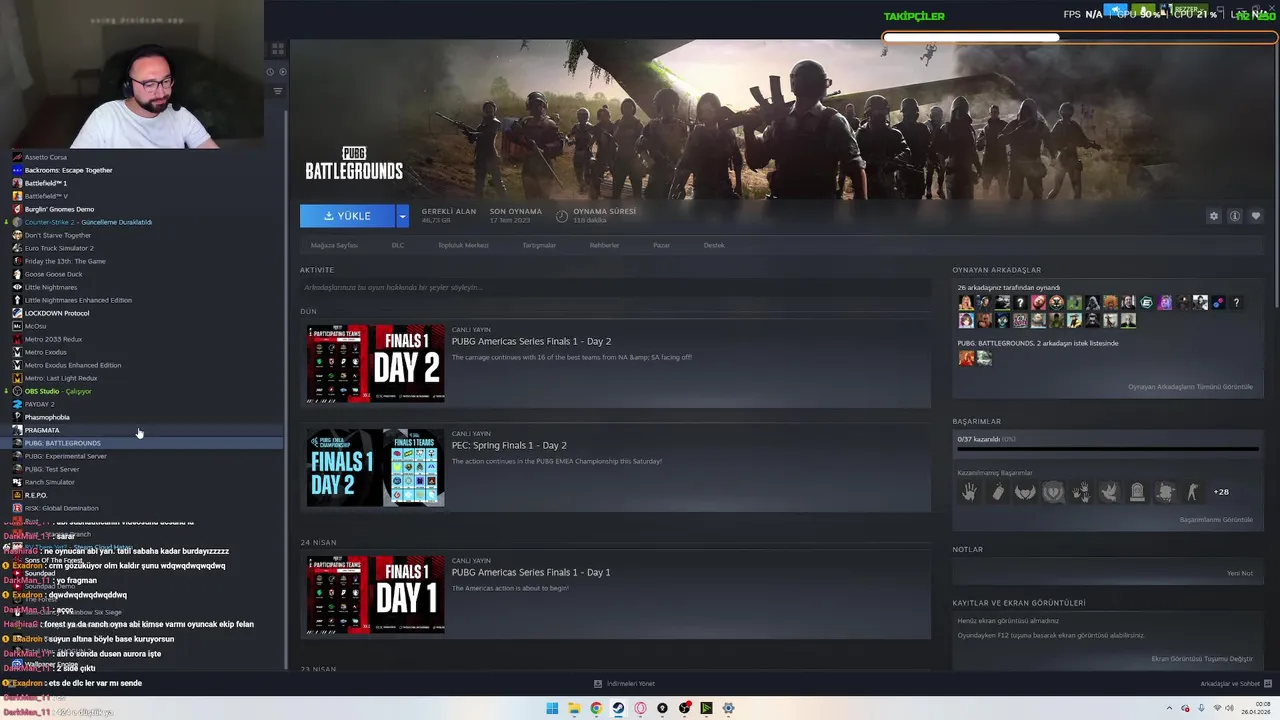
Task: Click the playtime clock icon
Action: coord(562,216)
